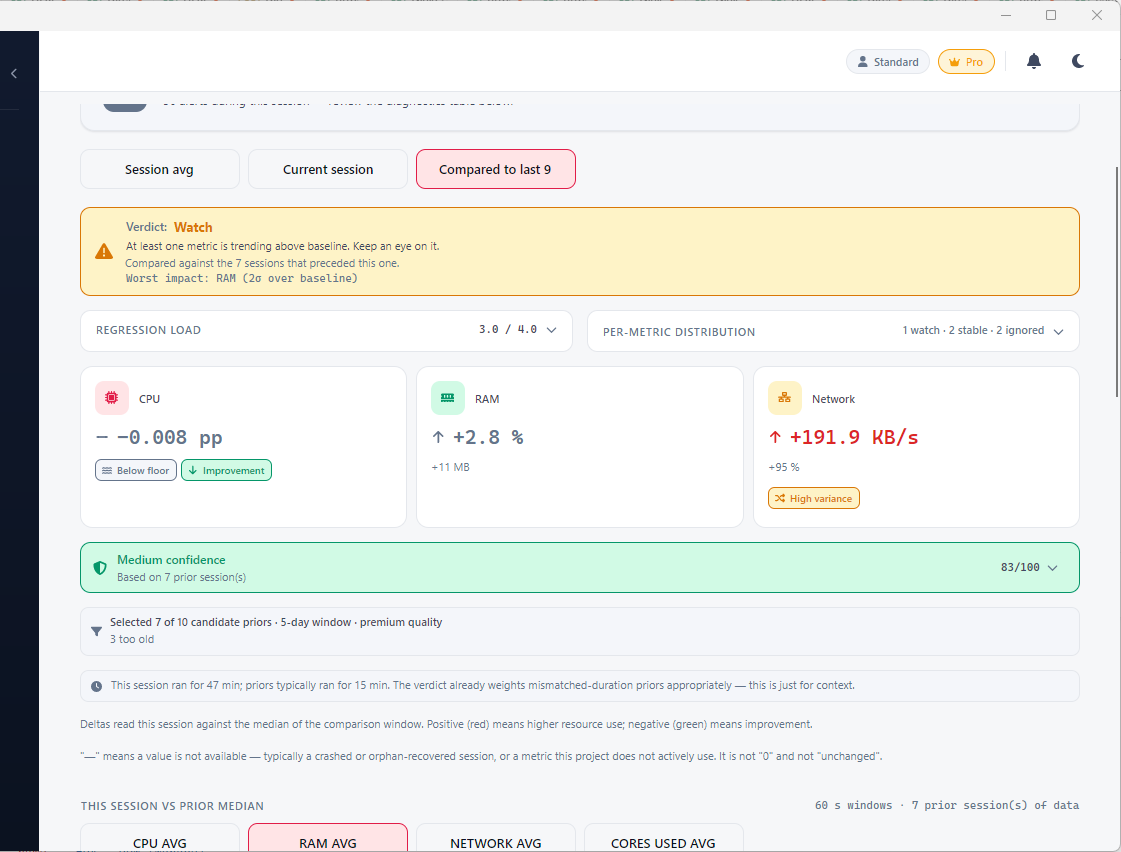Click 'THIS SESSION VS PRIOR MEDIAN' heading
1121x852 pixels.
click(172, 806)
